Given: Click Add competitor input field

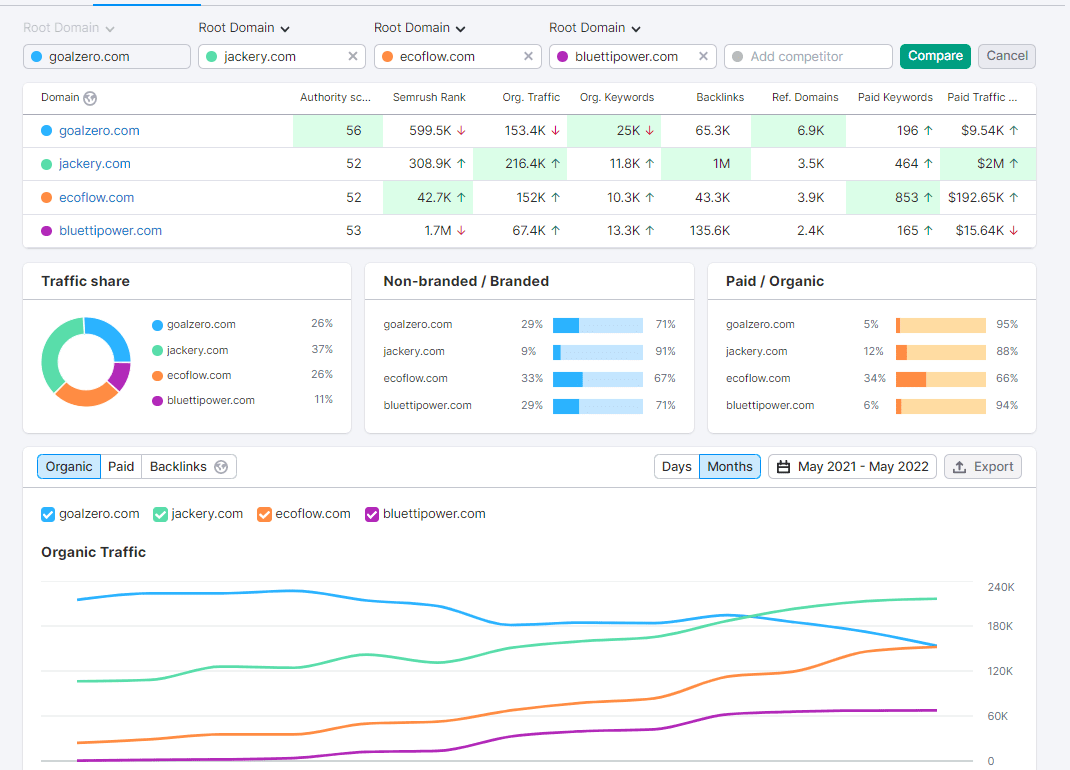Looking at the screenshot, I should pyautogui.click(x=809, y=56).
